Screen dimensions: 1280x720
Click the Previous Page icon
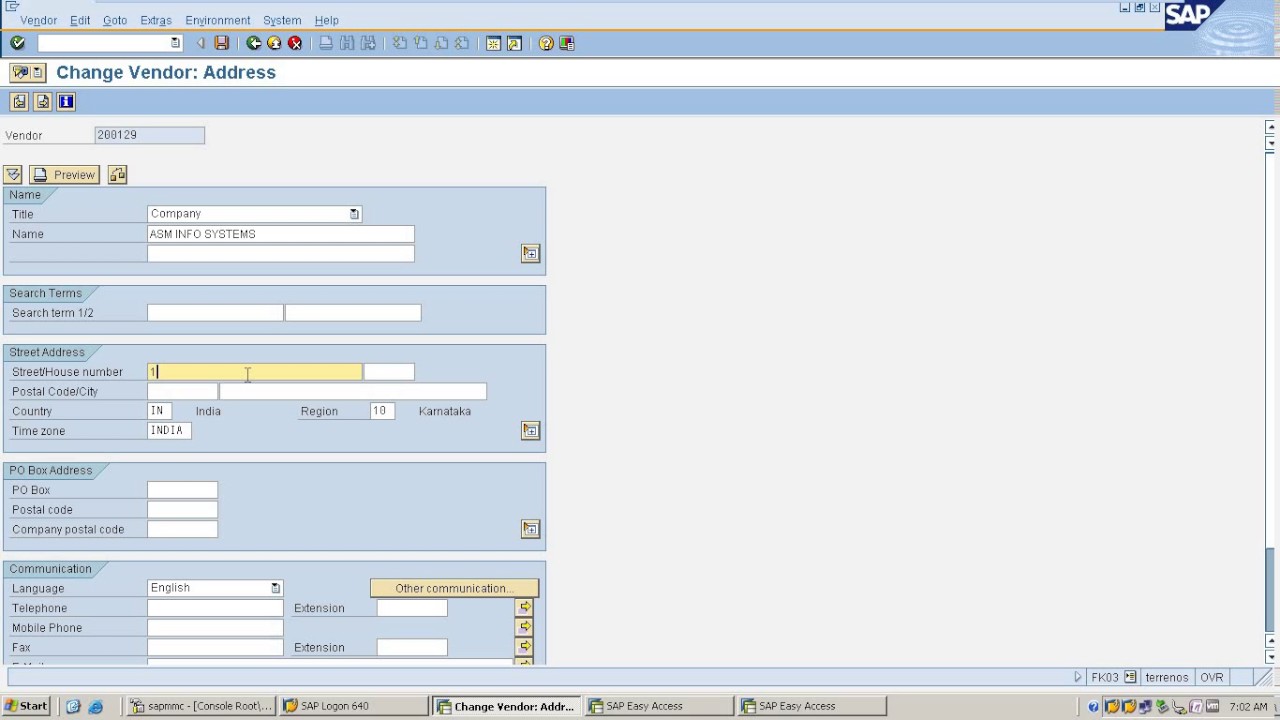click(x=420, y=43)
